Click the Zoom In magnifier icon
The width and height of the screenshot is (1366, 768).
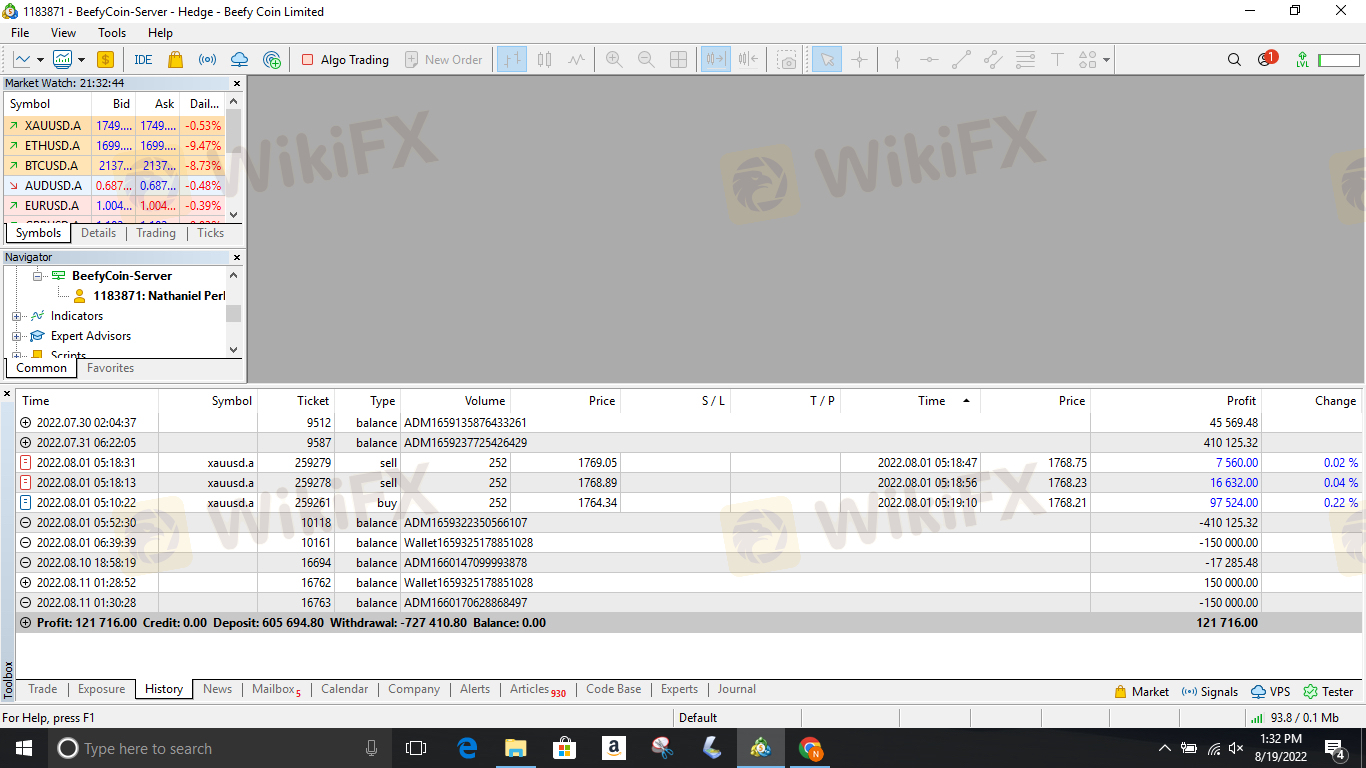click(x=614, y=60)
